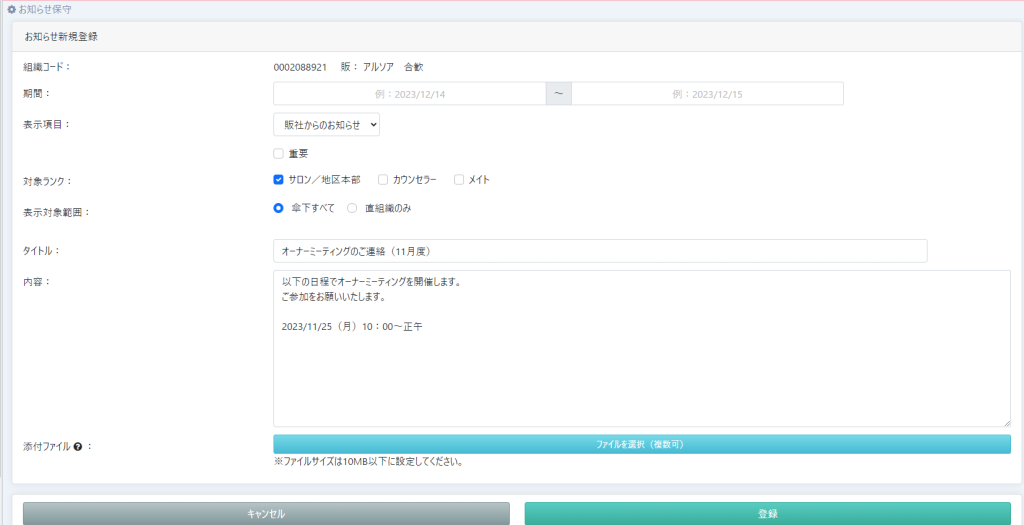Click the ～ separator between date fields

point(558,94)
